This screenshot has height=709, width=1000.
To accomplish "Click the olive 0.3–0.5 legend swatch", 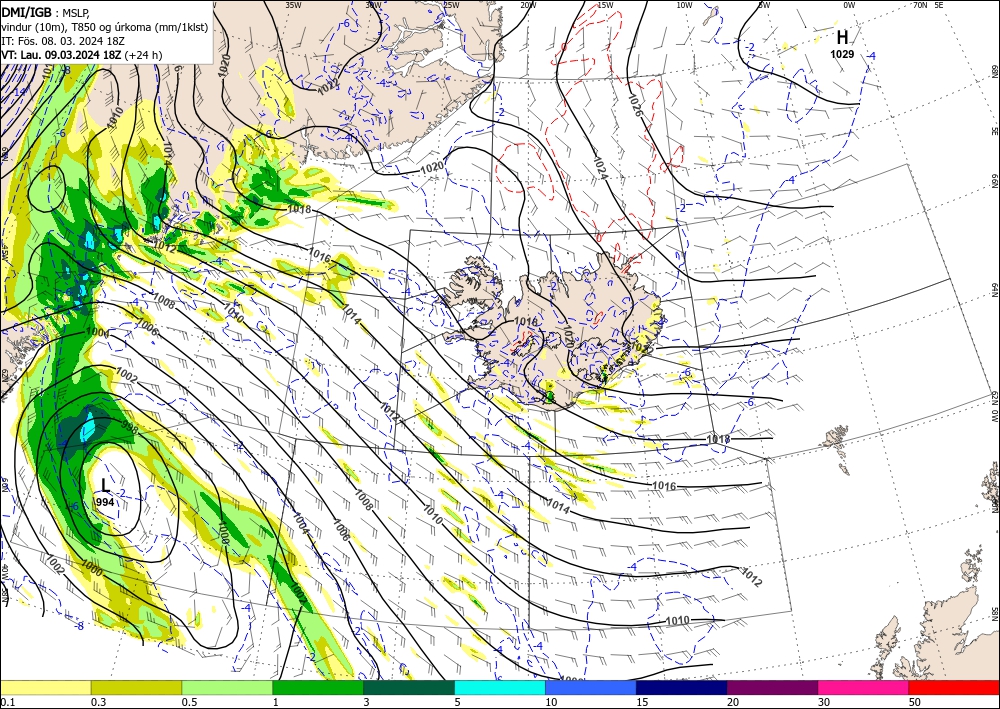I will tap(136, 687).
